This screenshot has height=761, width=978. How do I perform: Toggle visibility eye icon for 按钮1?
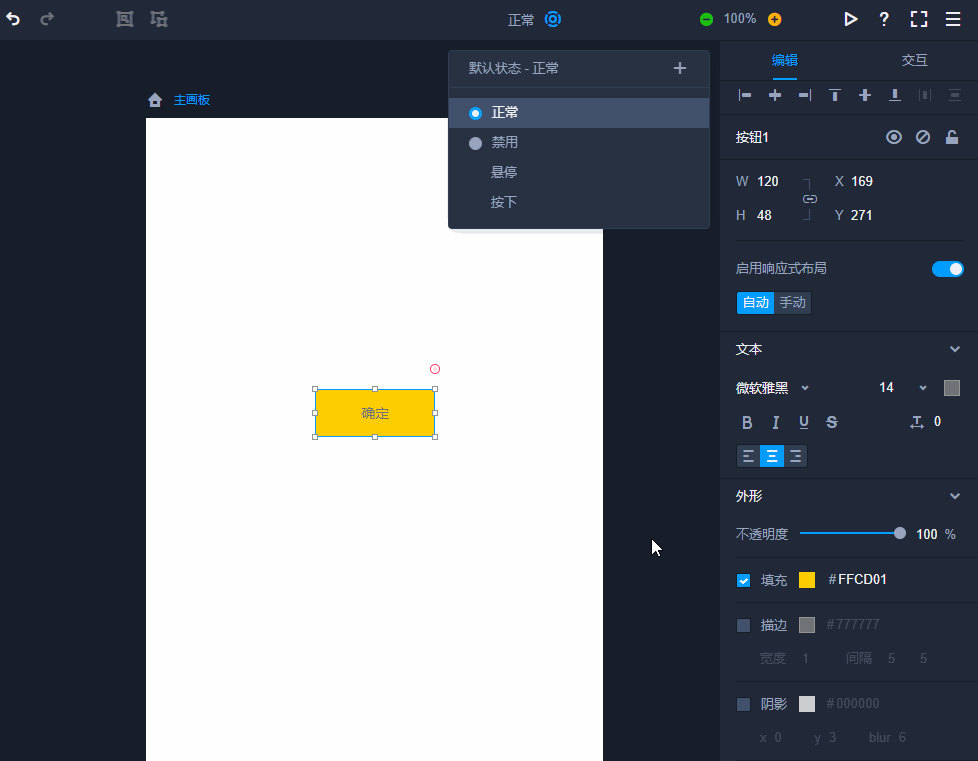[894, 137]
